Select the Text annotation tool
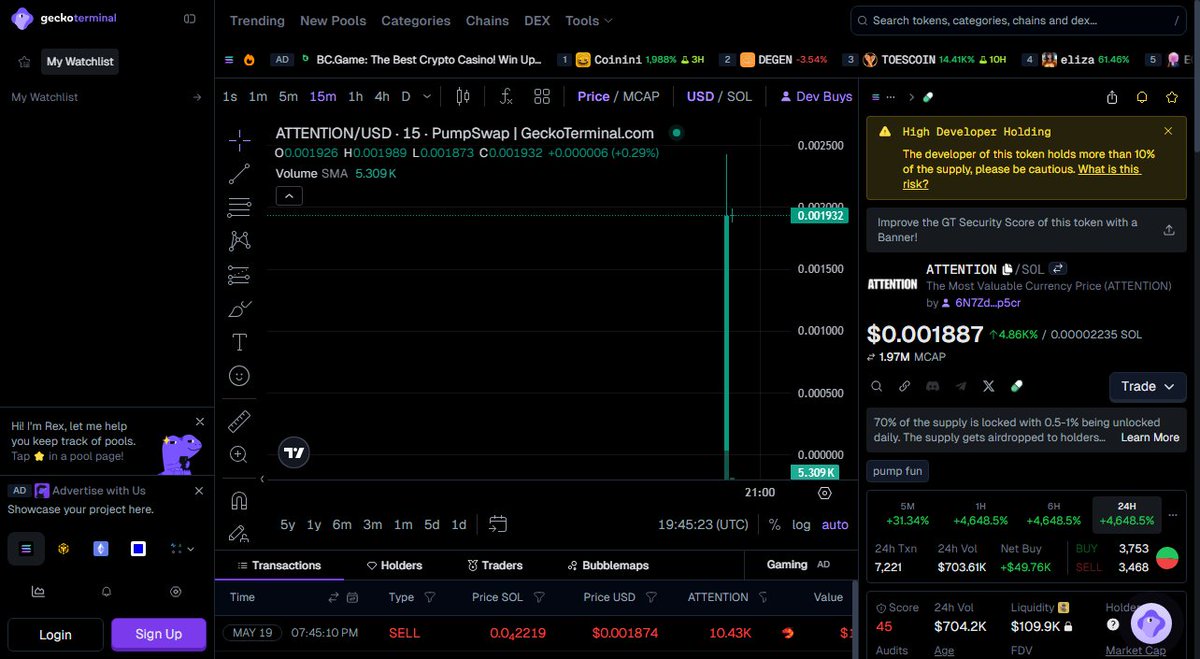1200x659 pixels. click(x=239, y=342)
